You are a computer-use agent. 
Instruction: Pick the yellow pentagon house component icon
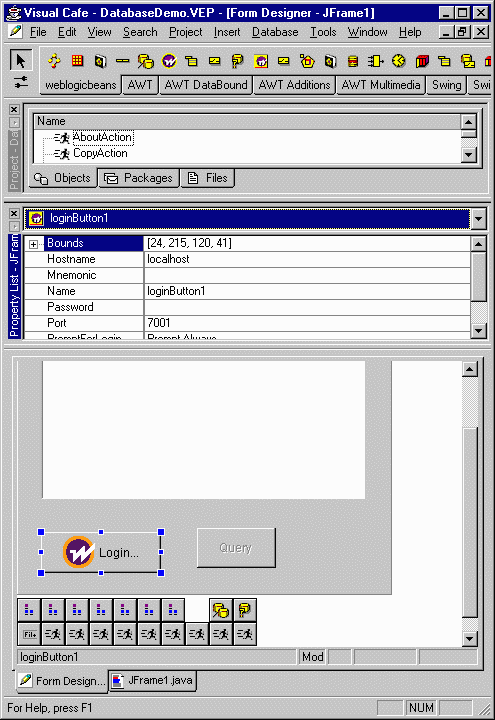307,61
